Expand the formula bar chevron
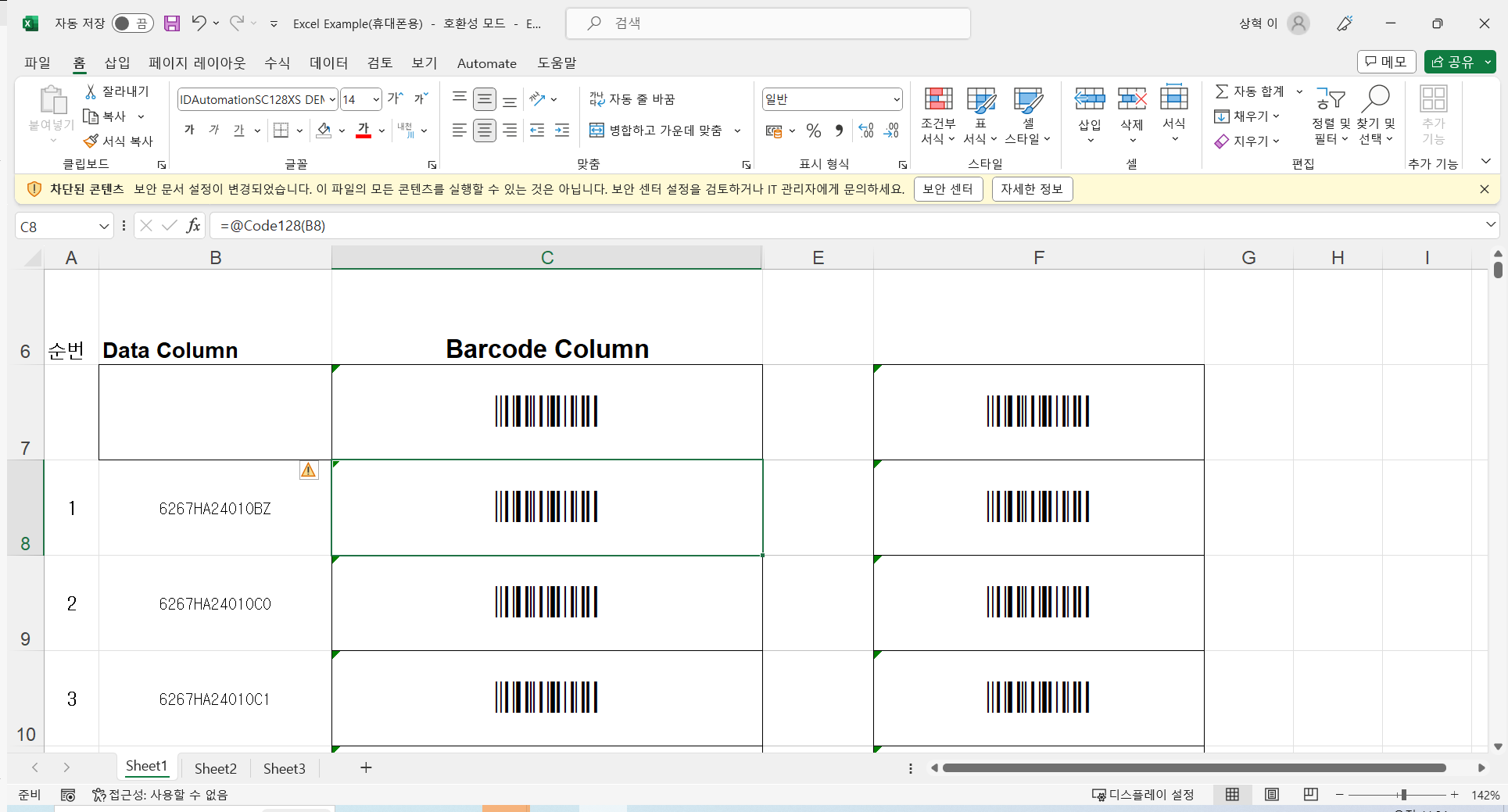 1490,225
